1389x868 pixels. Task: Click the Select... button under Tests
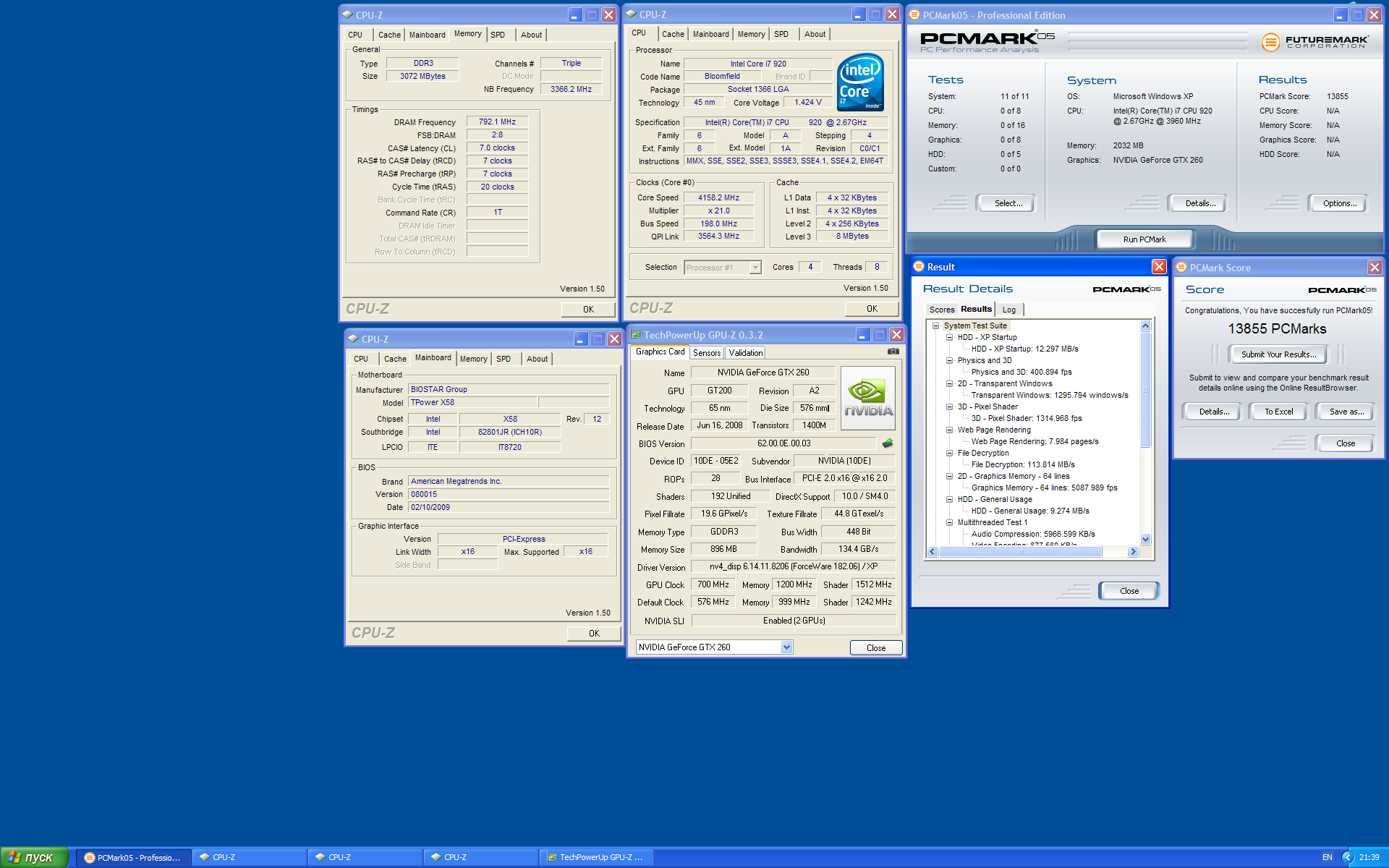[1008, 203]
